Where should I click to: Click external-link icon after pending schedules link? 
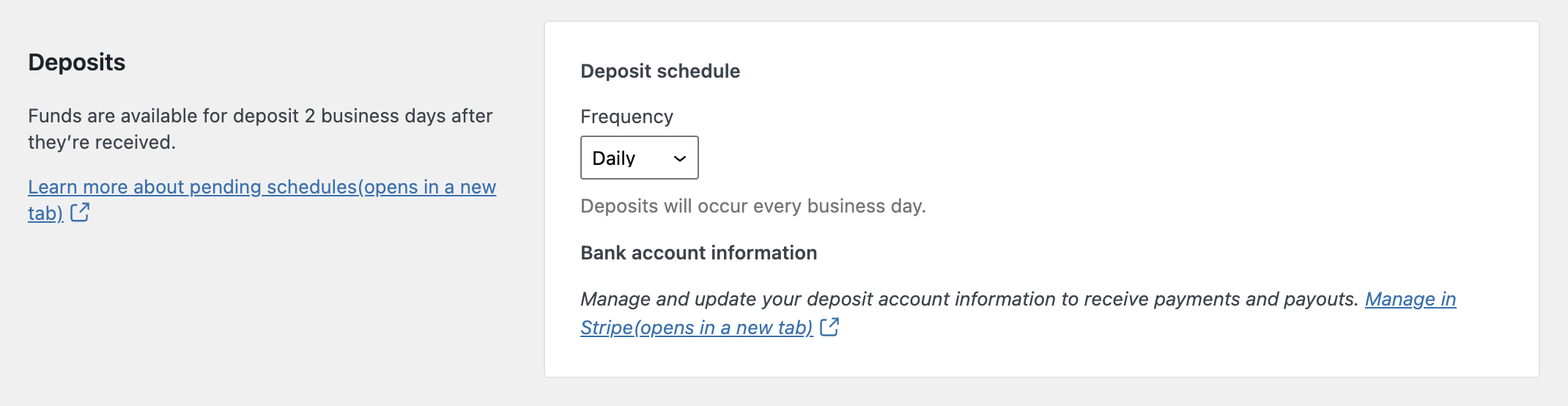point(80,213)
